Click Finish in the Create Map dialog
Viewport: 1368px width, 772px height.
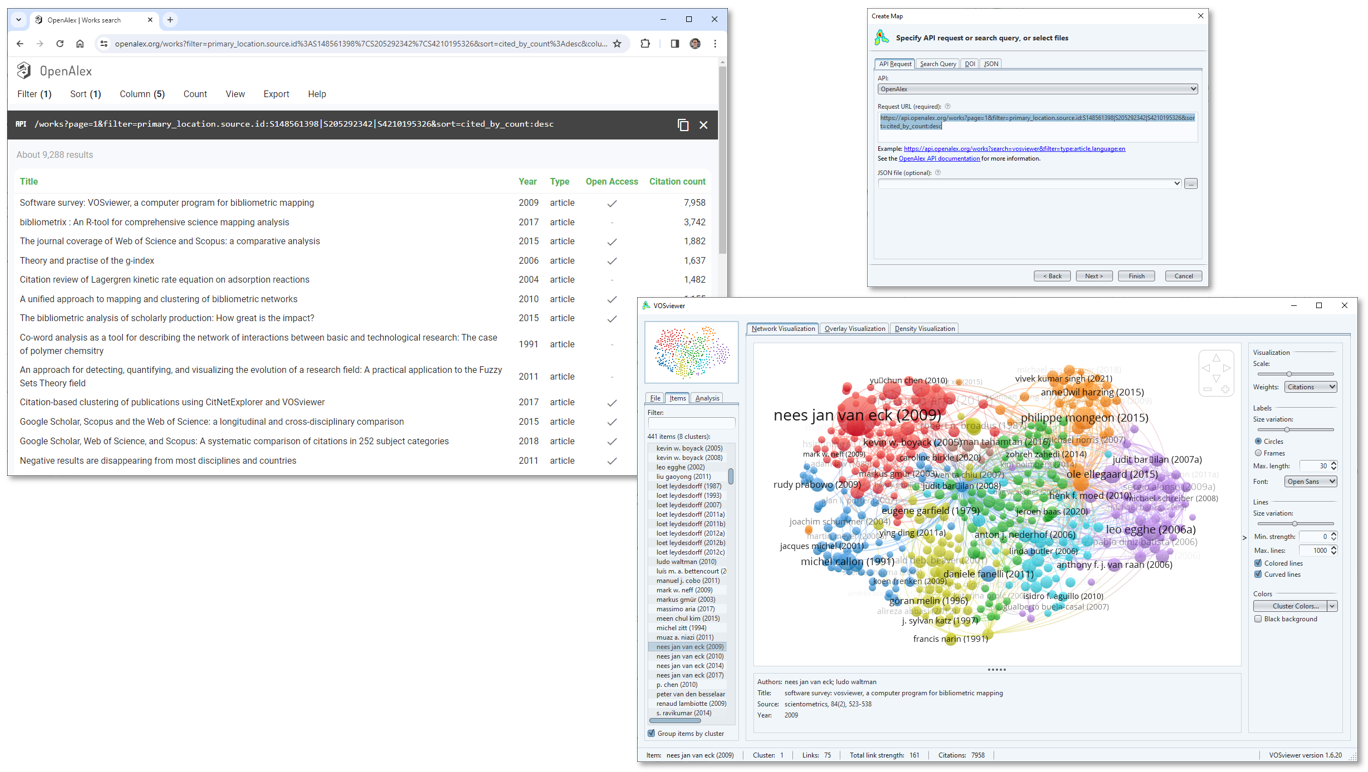point(1137,276)
